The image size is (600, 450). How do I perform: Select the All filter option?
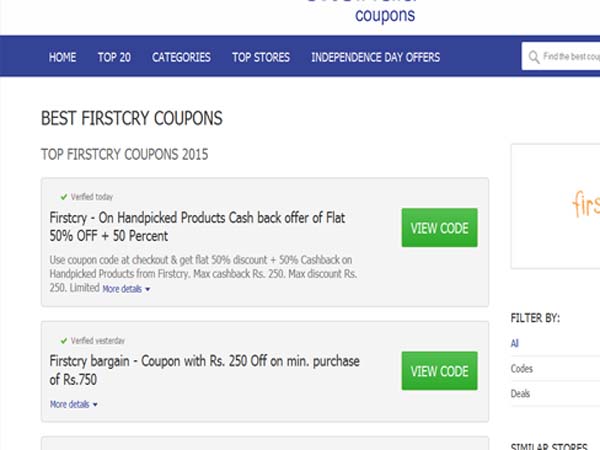click(515, 343)
